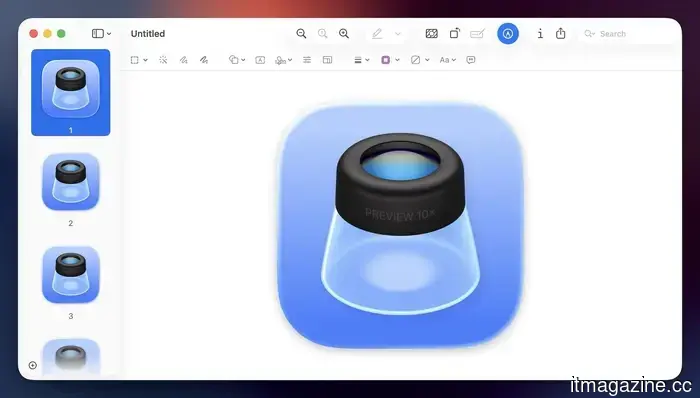This screenshot has height=398, width=700.
Task: Add a note speech bubble annotation
Action: click(x=471, y=60)
